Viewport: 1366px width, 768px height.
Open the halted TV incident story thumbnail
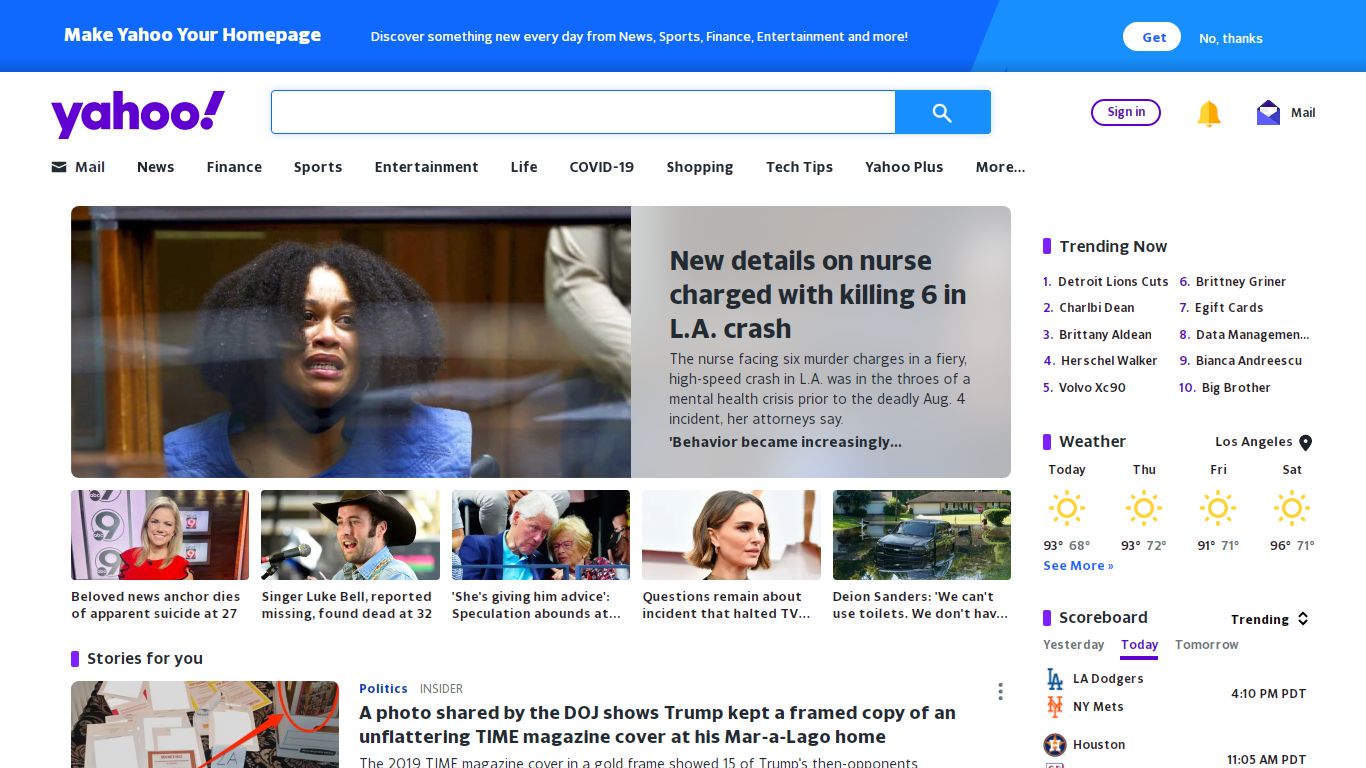(x=731, y=535)
